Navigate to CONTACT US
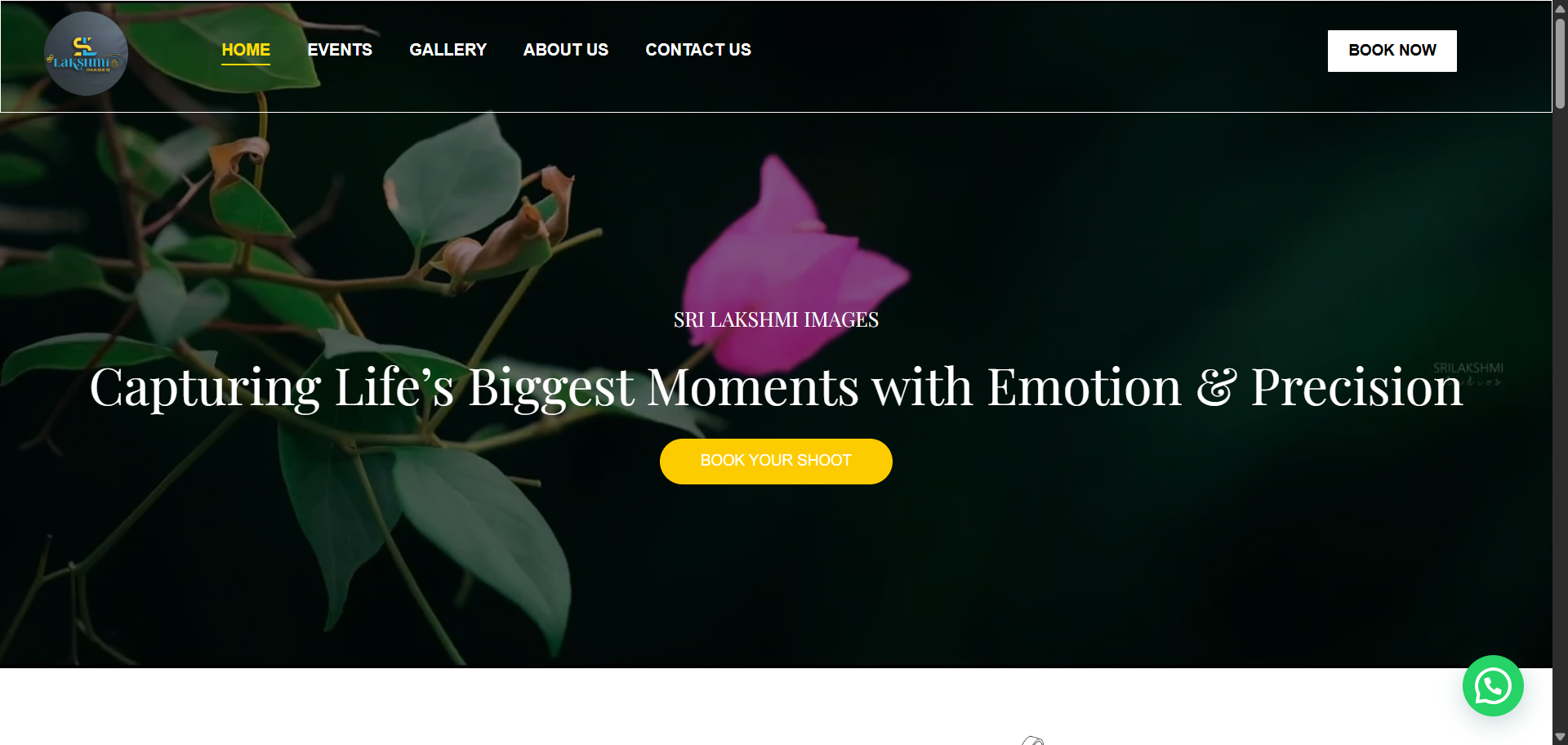Viewport: 1568px width, 745px height. tap(698, 50)
